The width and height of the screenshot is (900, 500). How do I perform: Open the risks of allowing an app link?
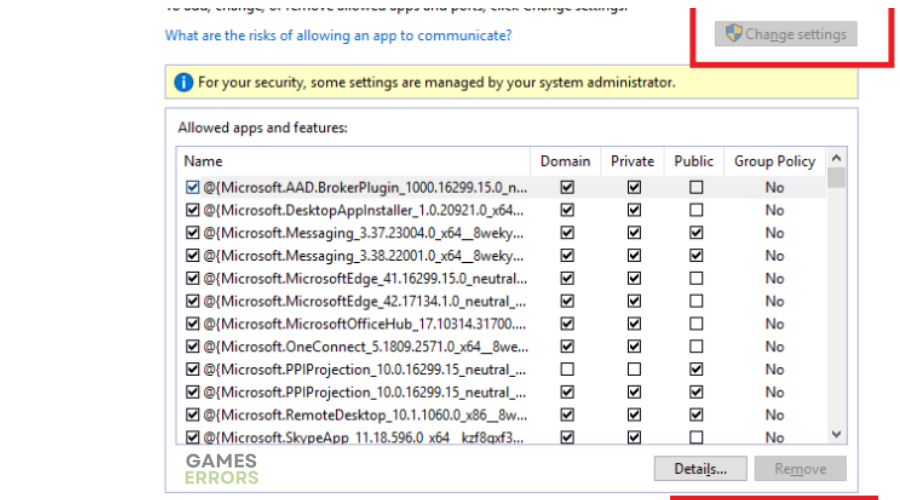pos(338,36)
